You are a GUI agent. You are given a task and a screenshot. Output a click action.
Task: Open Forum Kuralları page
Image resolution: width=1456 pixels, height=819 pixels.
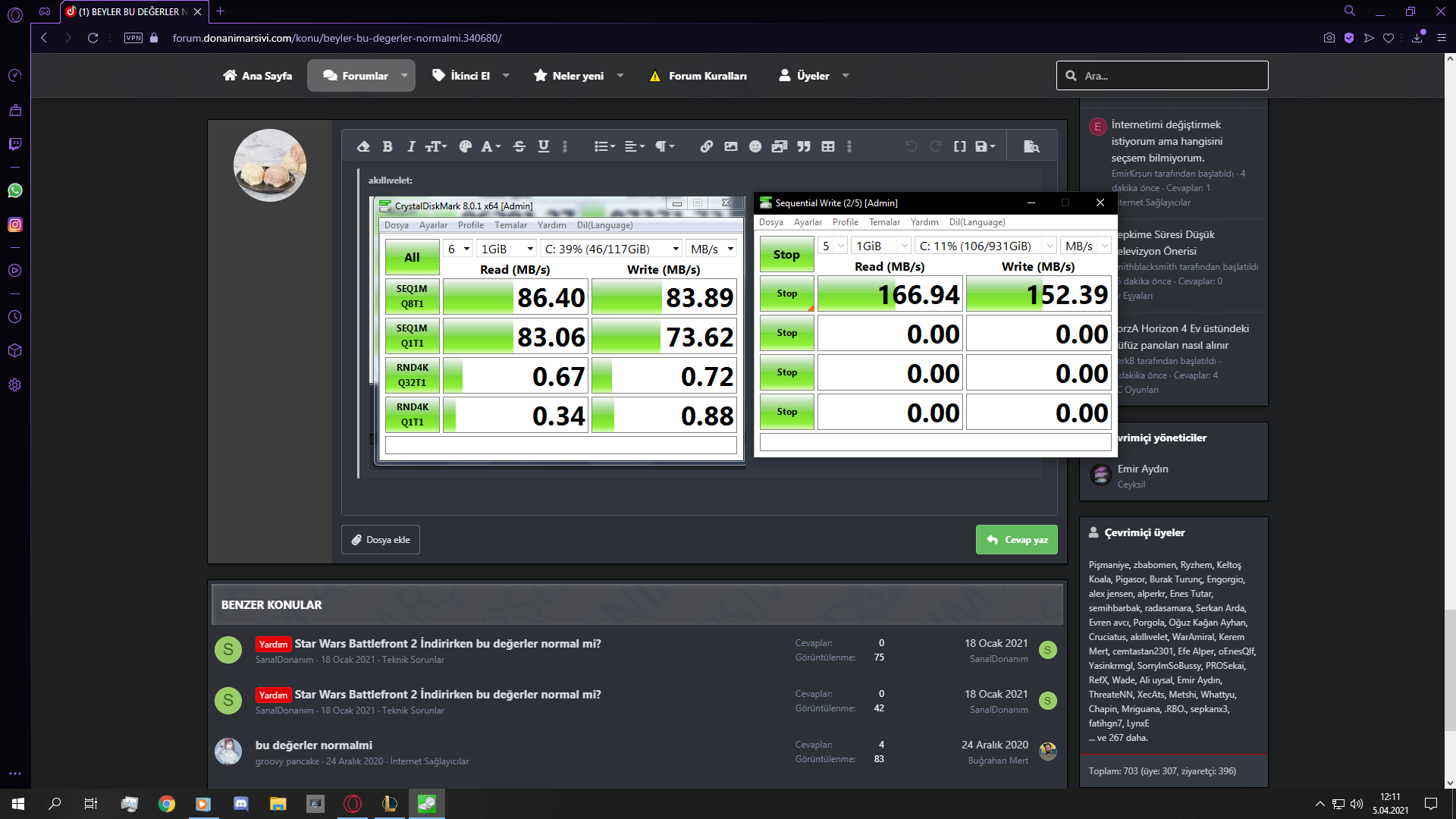pos(698,76)
